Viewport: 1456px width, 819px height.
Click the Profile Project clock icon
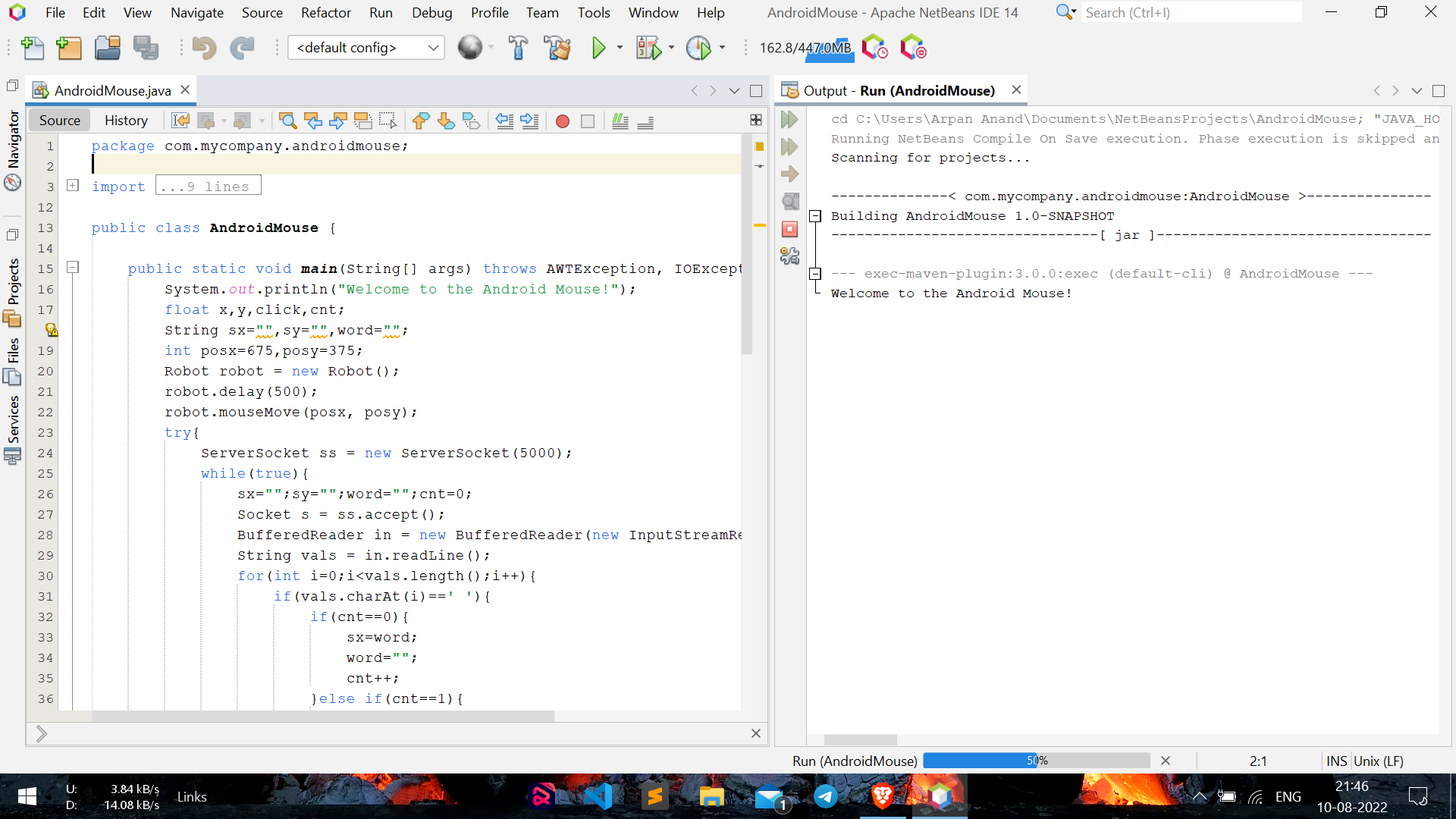pyautogui.click(x=698, y=48)
